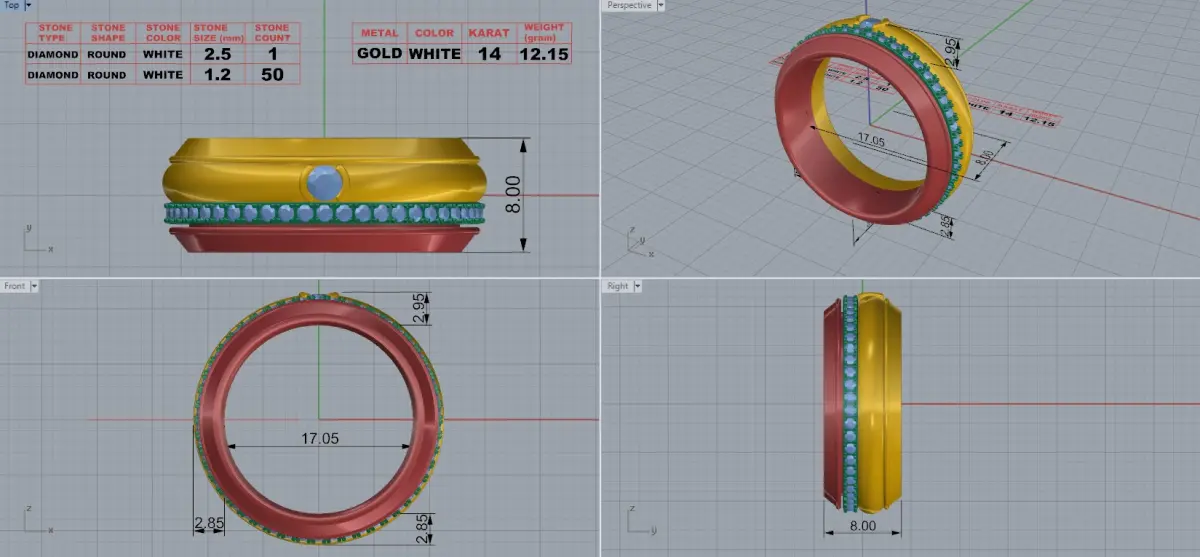Open the Perspective viewport dropdown arrow
The image size is (1200, 557).
pyautogui.click(x=660, y=5)
